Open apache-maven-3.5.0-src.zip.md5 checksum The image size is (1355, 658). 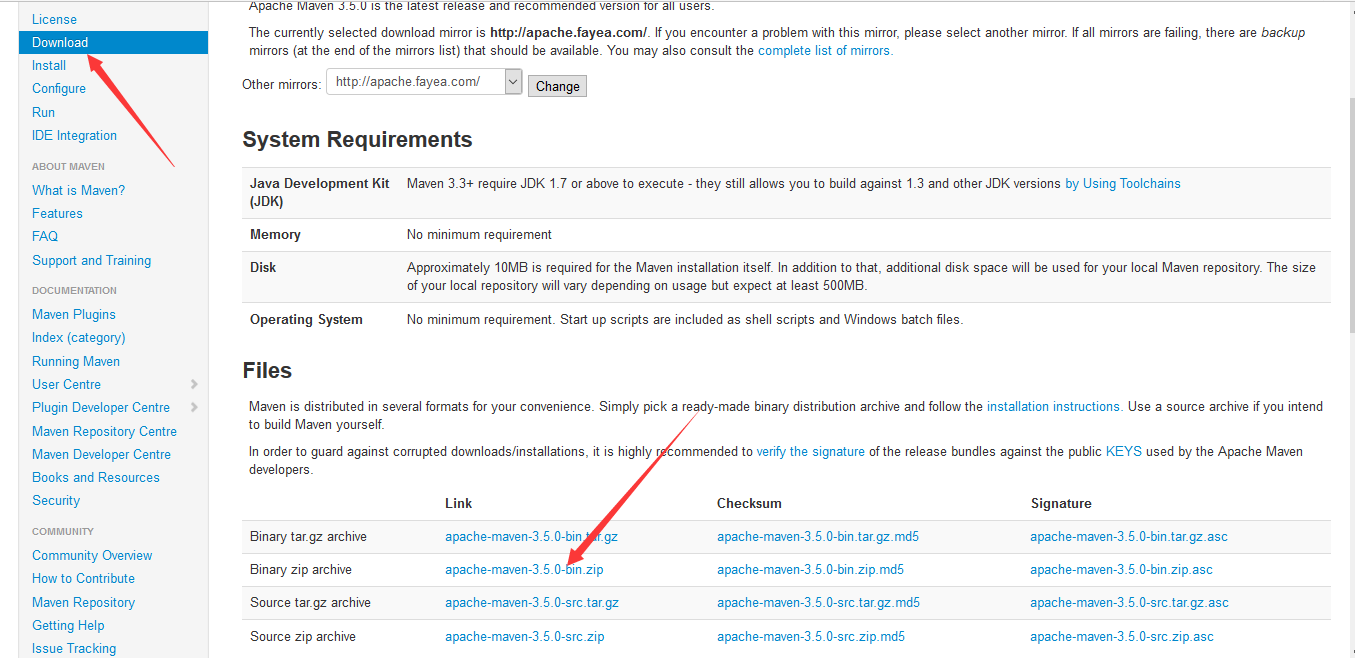click(x=811, y=636)
